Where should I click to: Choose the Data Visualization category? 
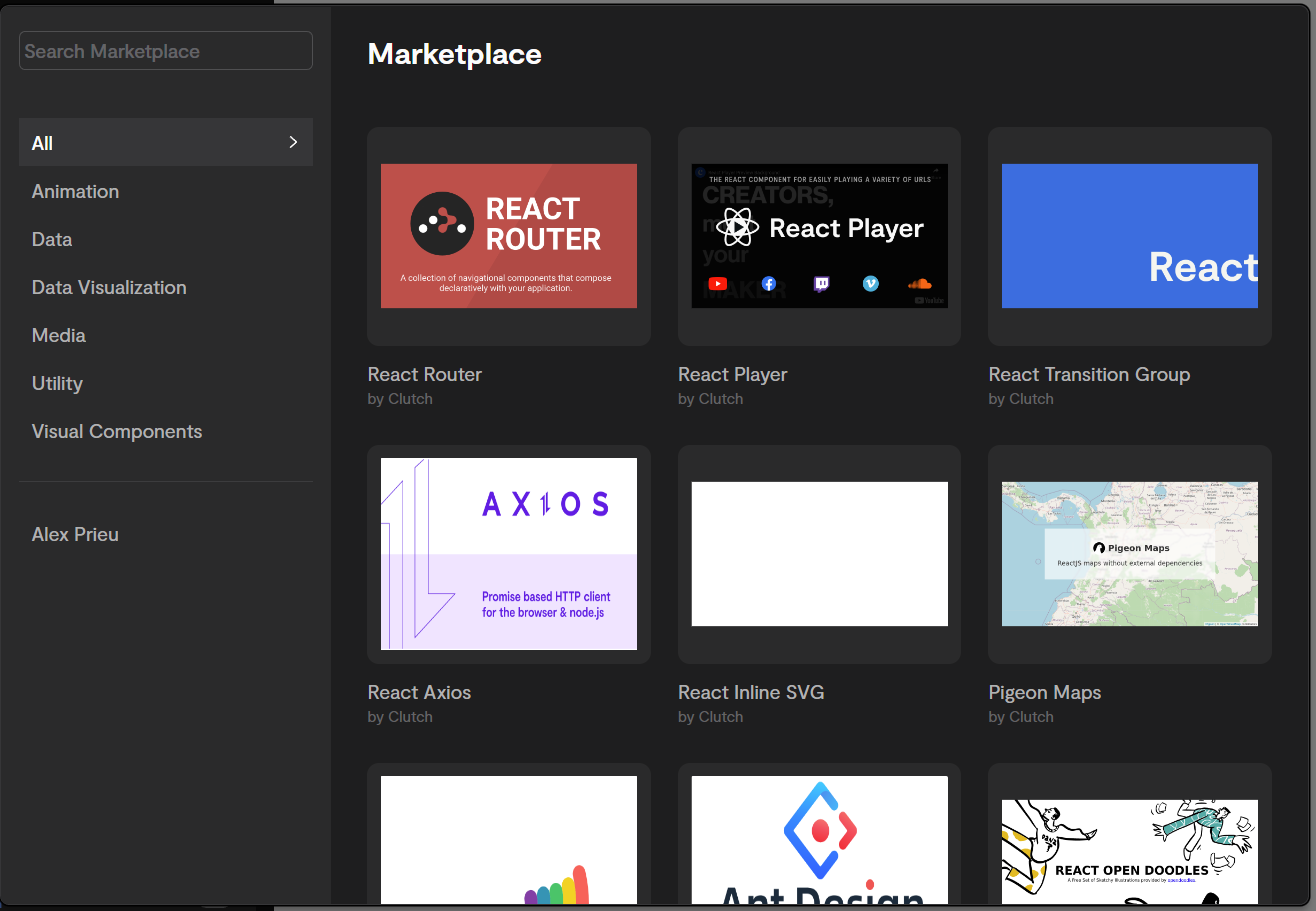[x=109, y=287]
